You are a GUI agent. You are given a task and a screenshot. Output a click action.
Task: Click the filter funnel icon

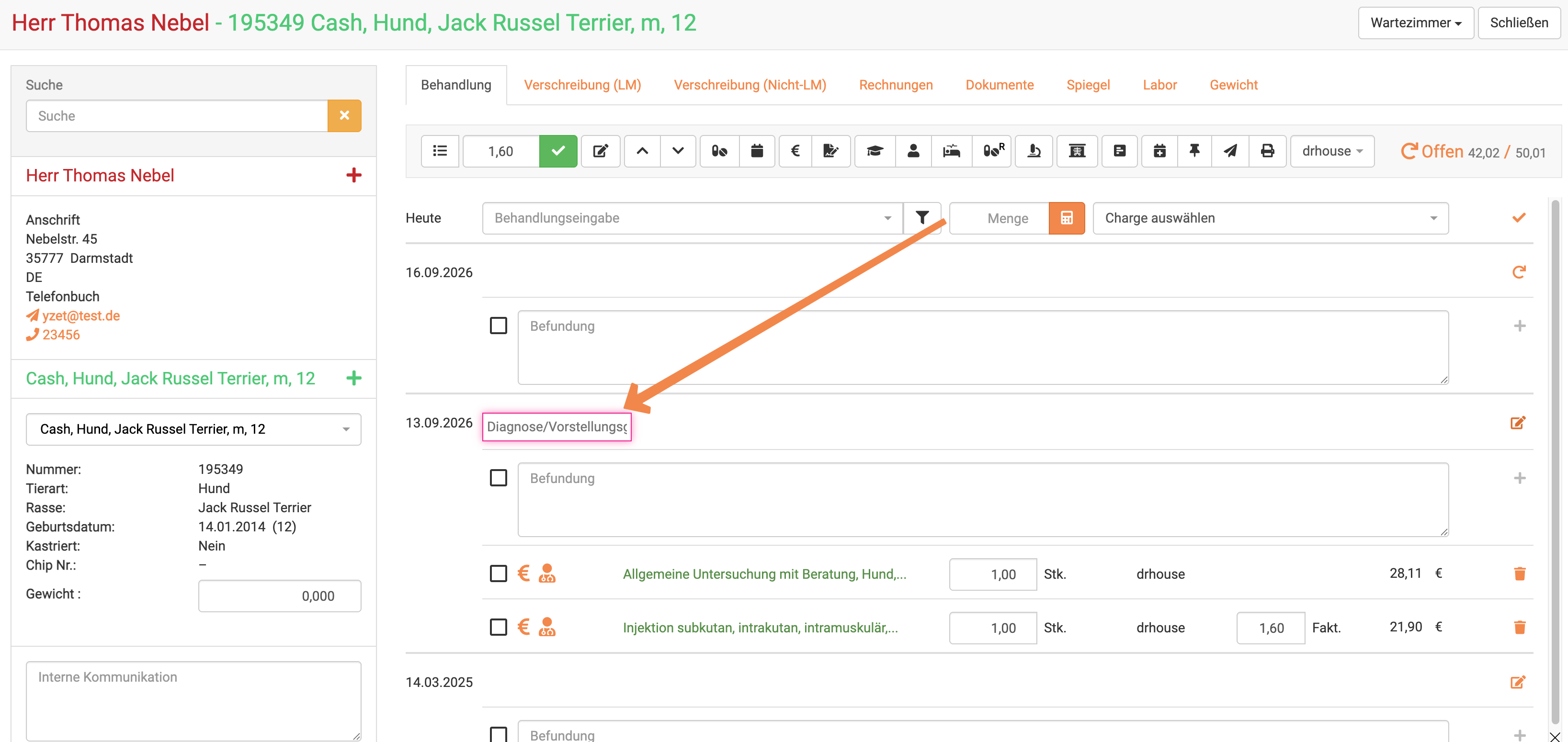click(x=922, y=218)
